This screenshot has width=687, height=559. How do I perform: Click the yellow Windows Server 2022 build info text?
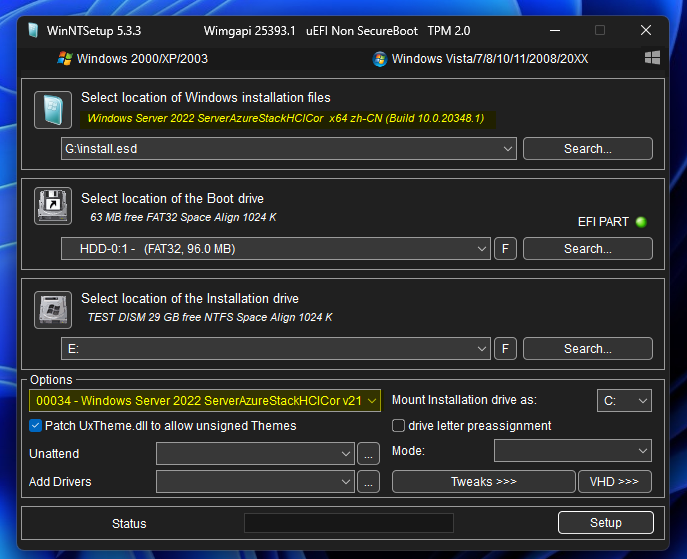point(286,118)
